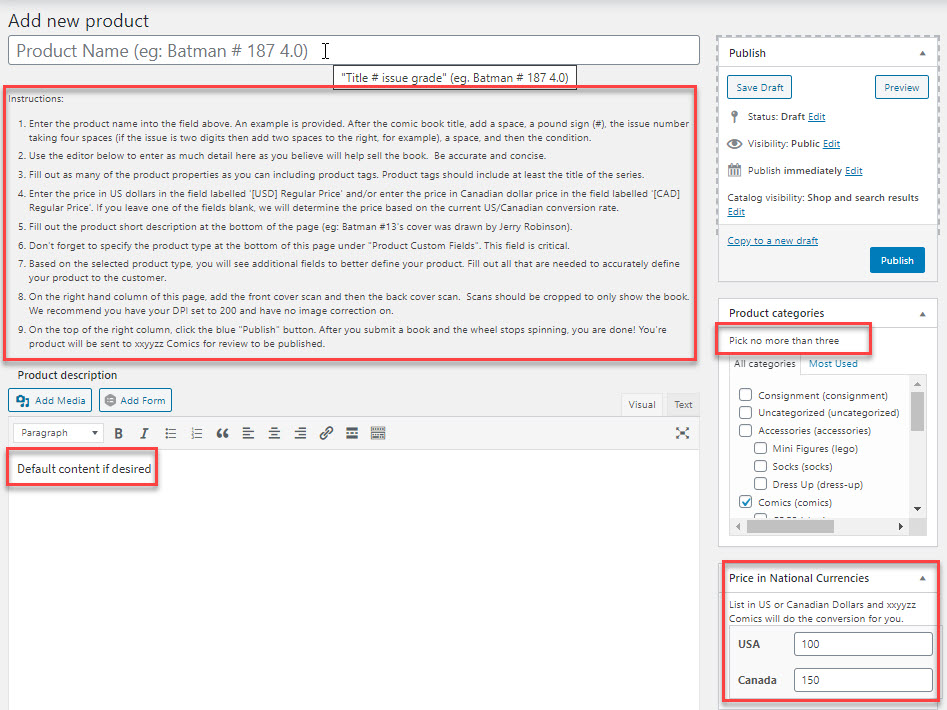Collapse the Publish panel
This screenshot has width=947, height=710.
[921, 53]
